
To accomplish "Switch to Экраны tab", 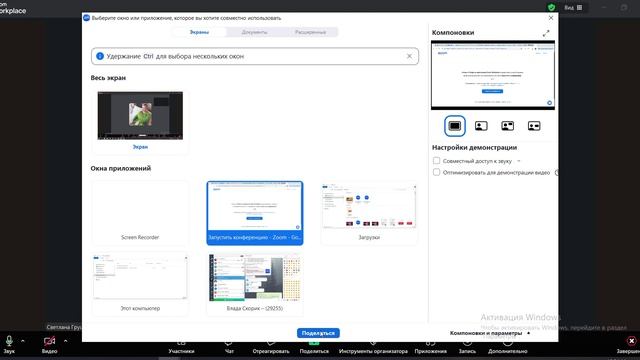I will pos(199,32).
